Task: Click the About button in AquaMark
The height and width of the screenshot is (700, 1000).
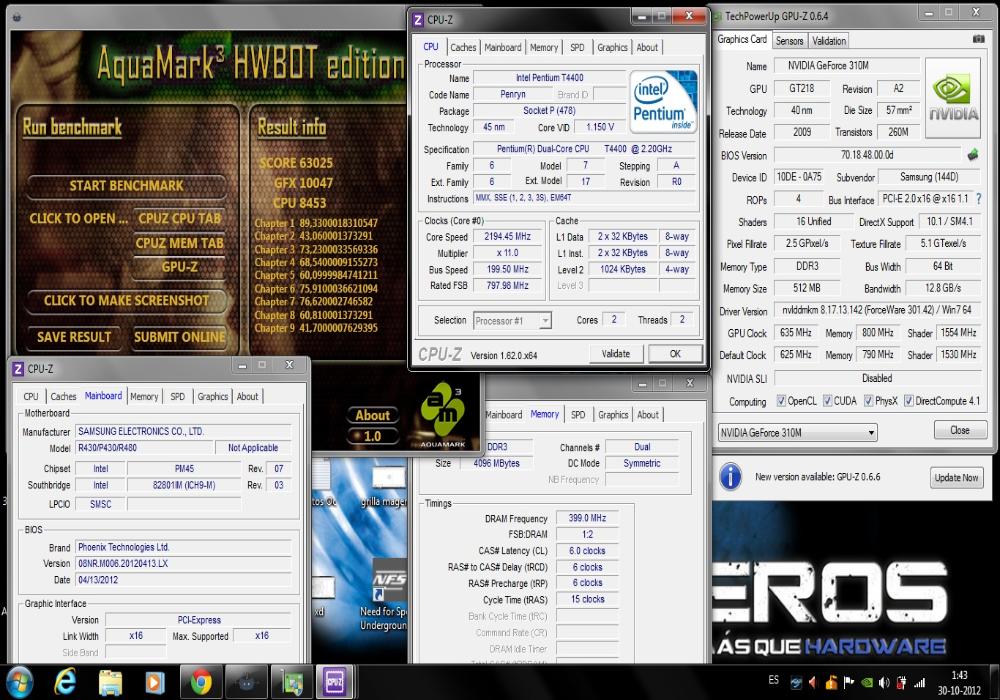Action: [x=372, y=415]
